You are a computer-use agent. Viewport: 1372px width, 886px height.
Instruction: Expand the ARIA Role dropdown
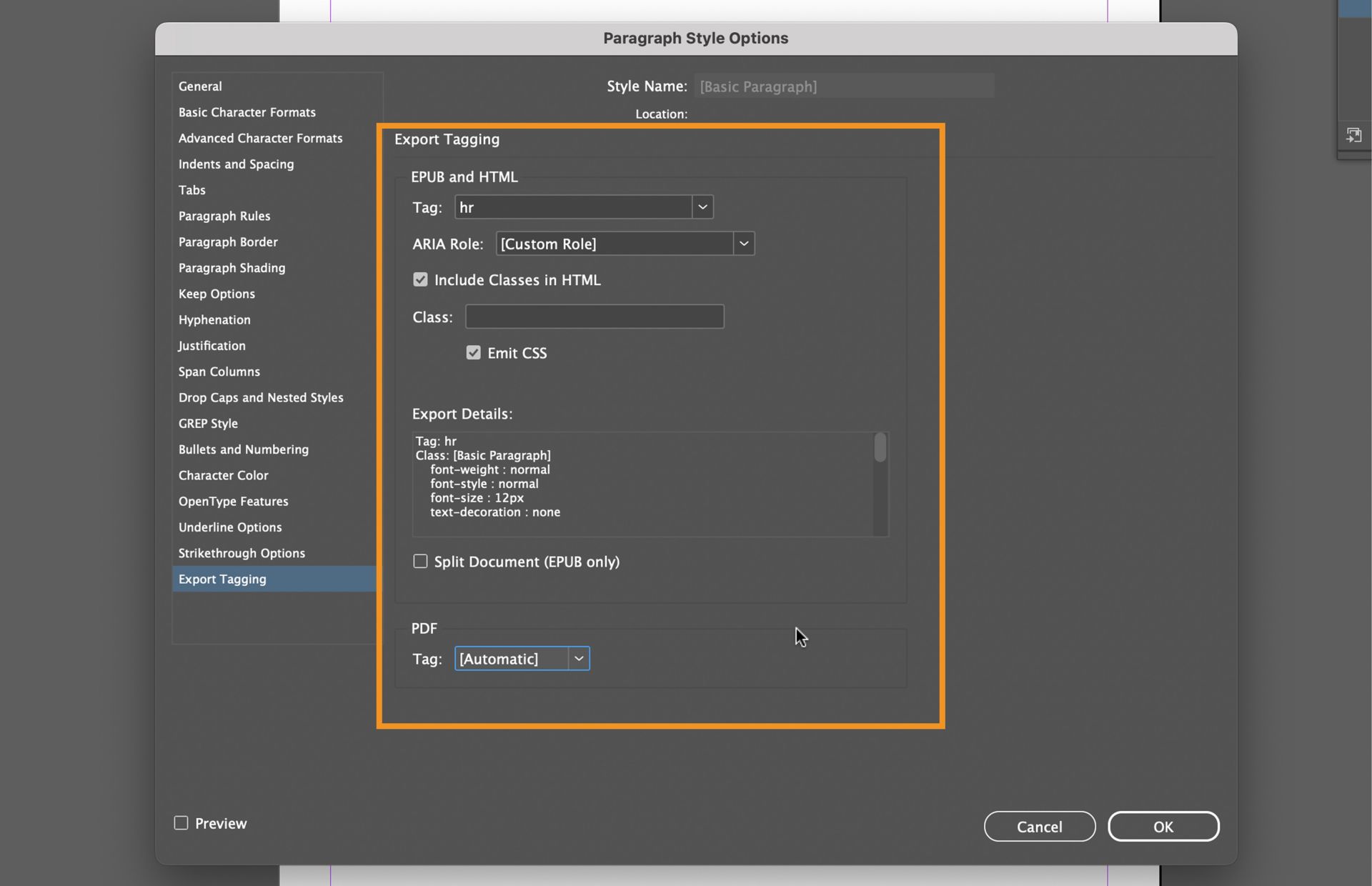tap(743, 244)
